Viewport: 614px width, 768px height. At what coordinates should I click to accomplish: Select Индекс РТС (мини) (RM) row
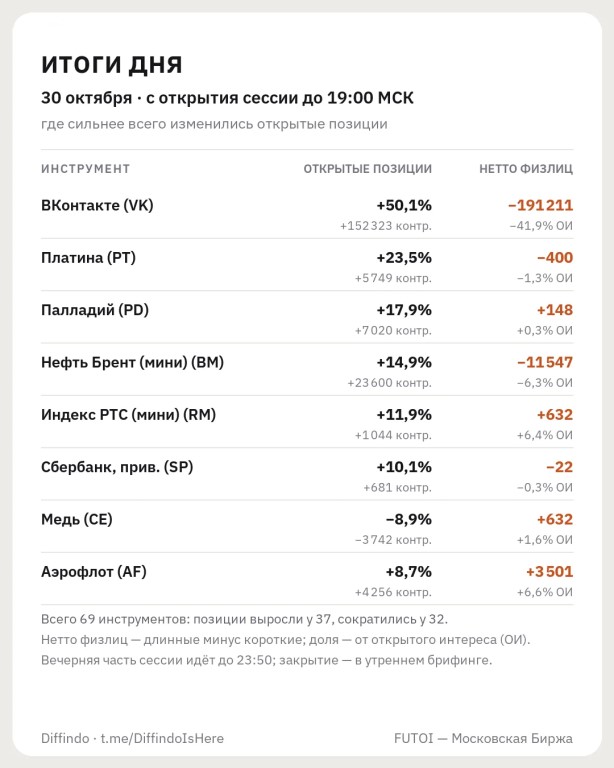tap(307, 425)
